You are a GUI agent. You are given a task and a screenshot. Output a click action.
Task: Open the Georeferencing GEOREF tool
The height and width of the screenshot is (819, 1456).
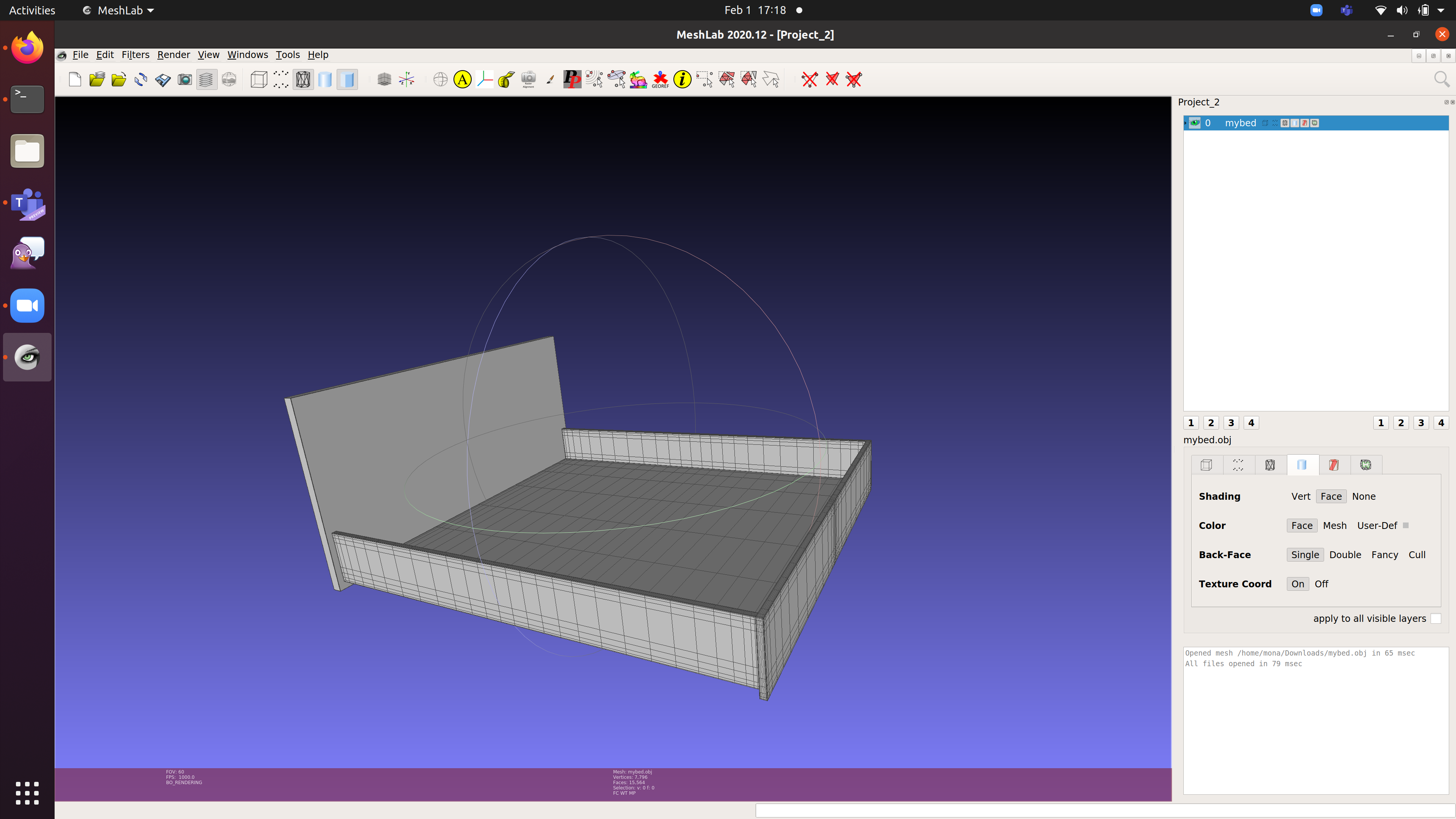click(x=660, y=80)
